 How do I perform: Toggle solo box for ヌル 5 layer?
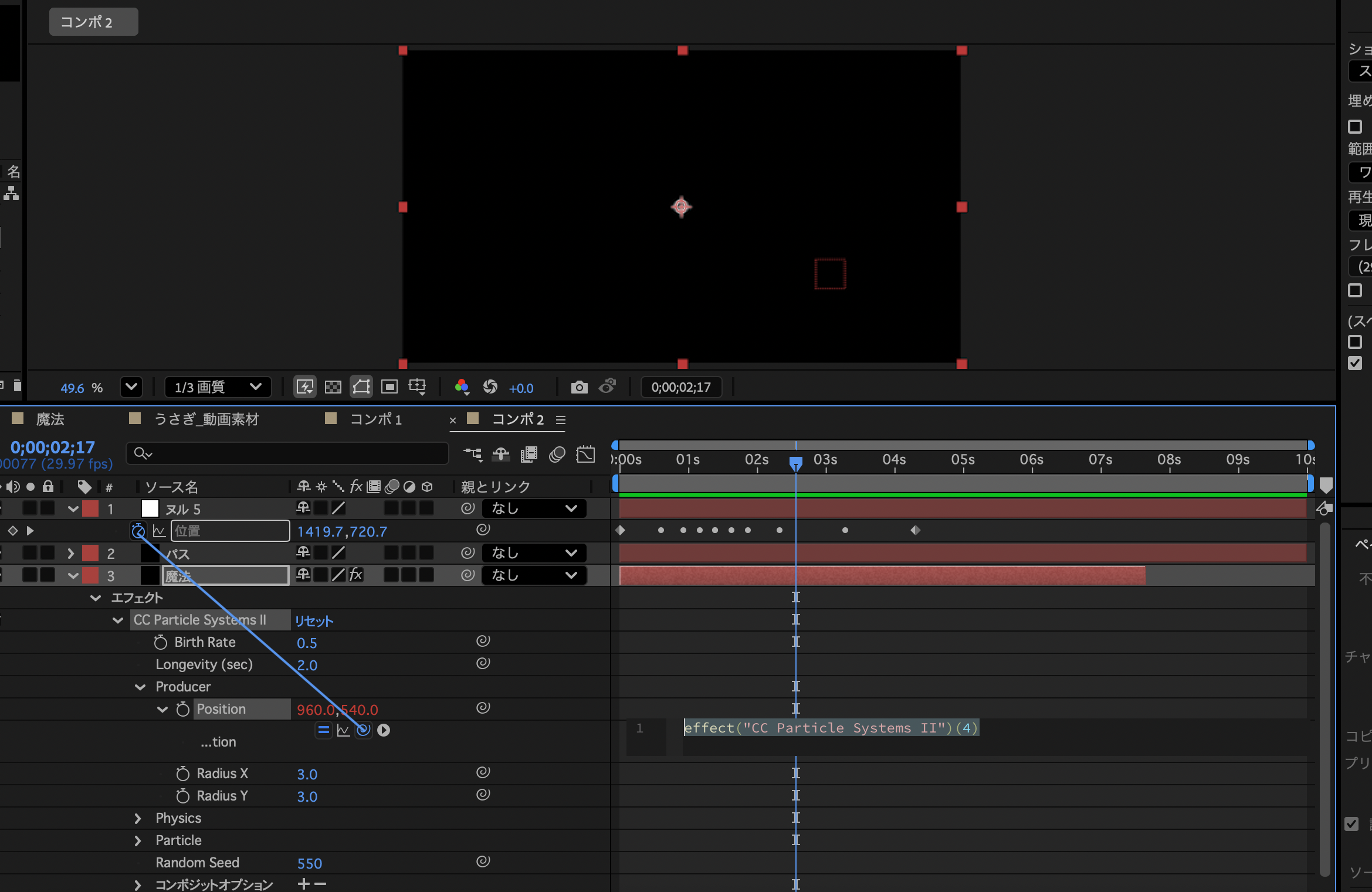pyautogui.click(x=30, y=508)
